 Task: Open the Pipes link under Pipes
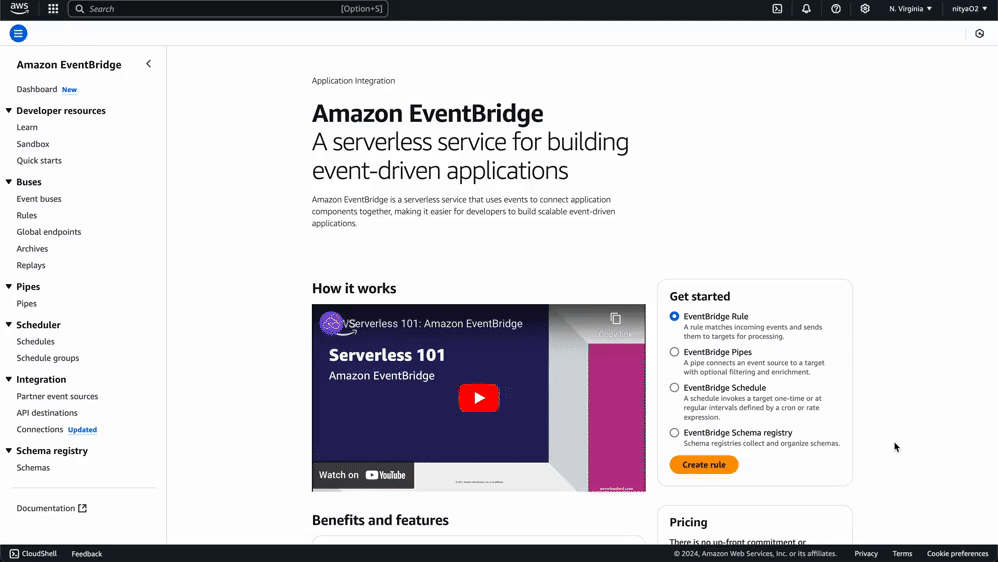(x=27, y=304)
